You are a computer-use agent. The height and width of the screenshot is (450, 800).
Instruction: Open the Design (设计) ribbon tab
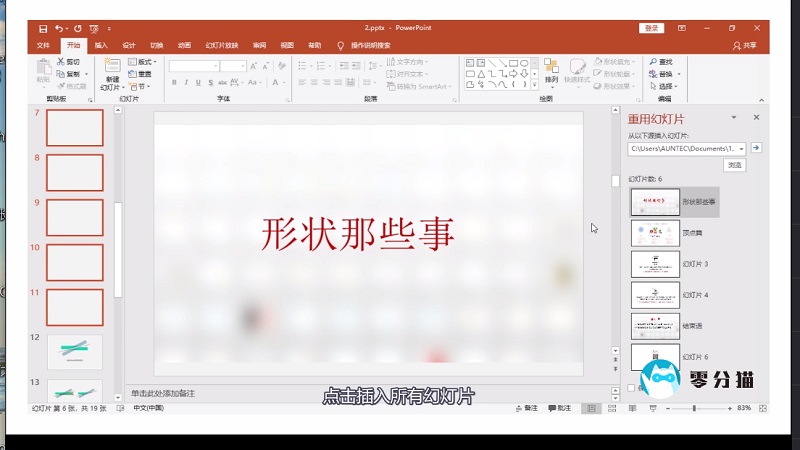point(129,45)
